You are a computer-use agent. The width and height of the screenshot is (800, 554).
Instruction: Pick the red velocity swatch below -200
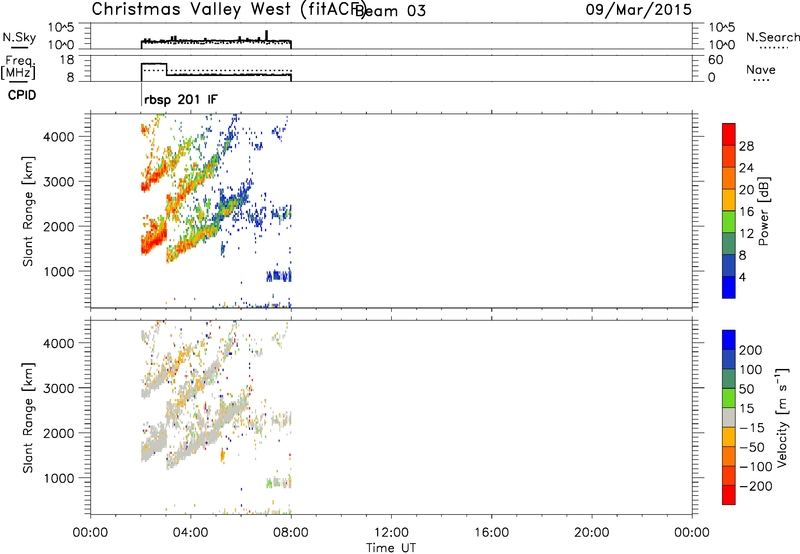[729, 495]
